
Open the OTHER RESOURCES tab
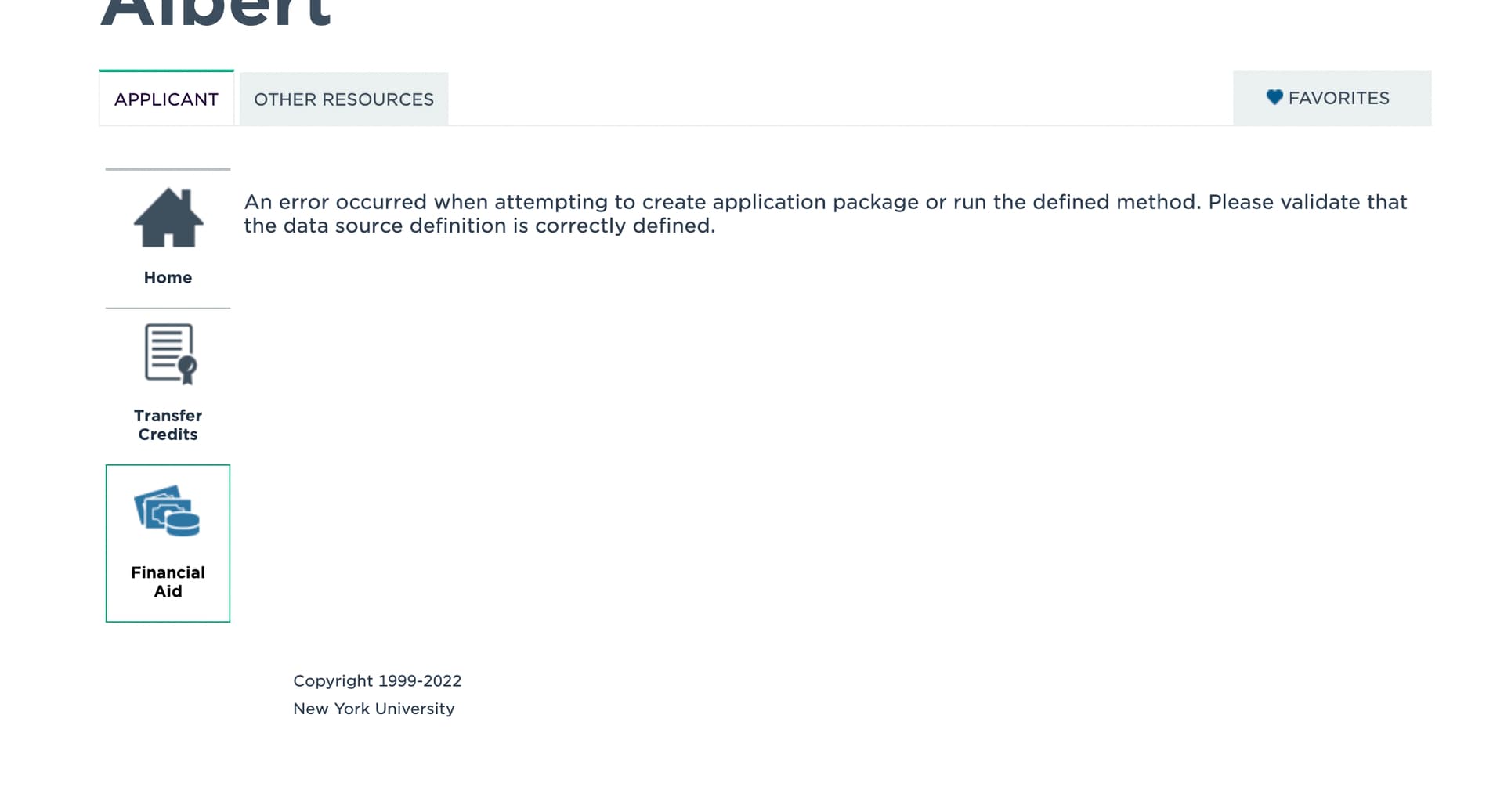344,99
